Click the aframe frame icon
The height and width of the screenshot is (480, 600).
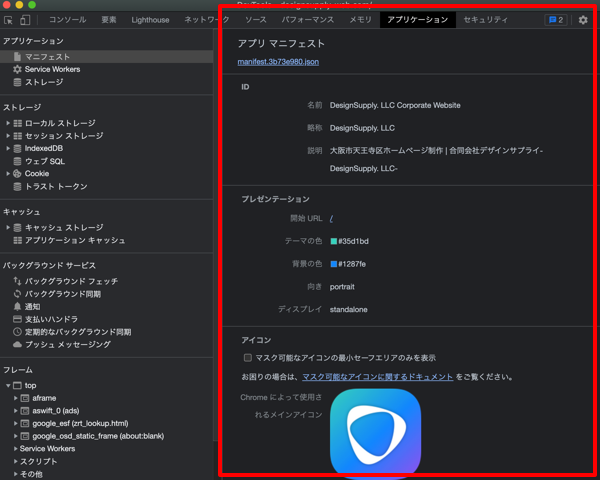[25, 398]
